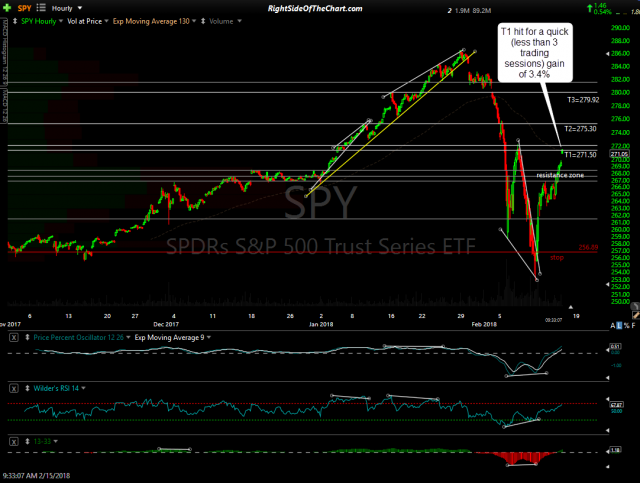This screenshot has height=483, width=640.
Task: Click the green up-arrow change indicator
Action: point(589,8)
